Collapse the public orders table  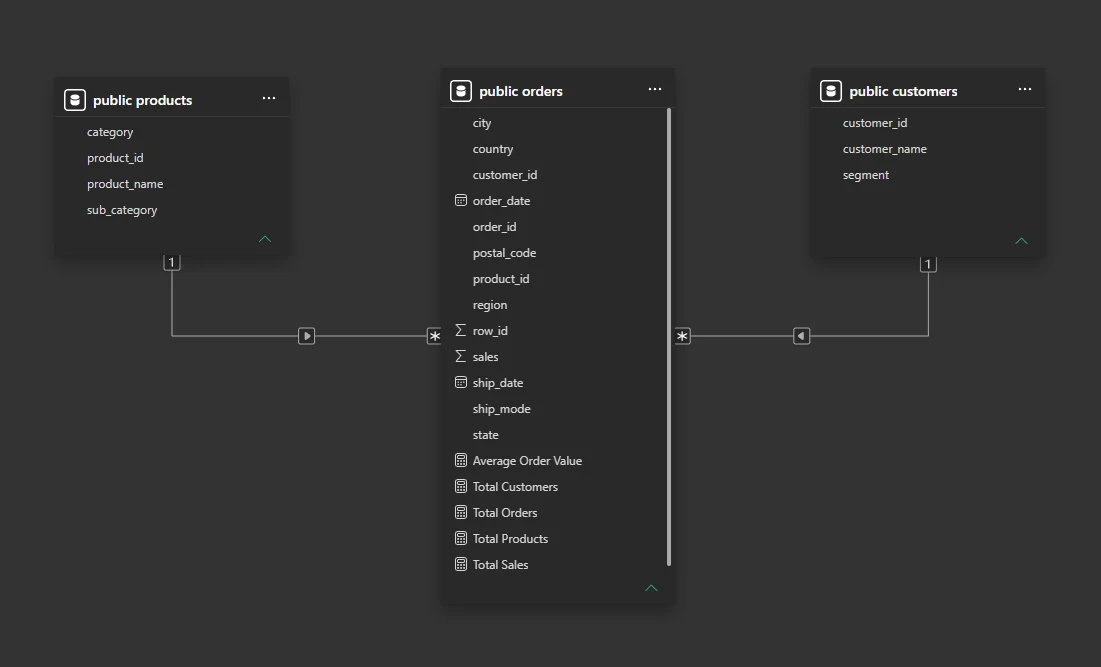tap(652, 588)
